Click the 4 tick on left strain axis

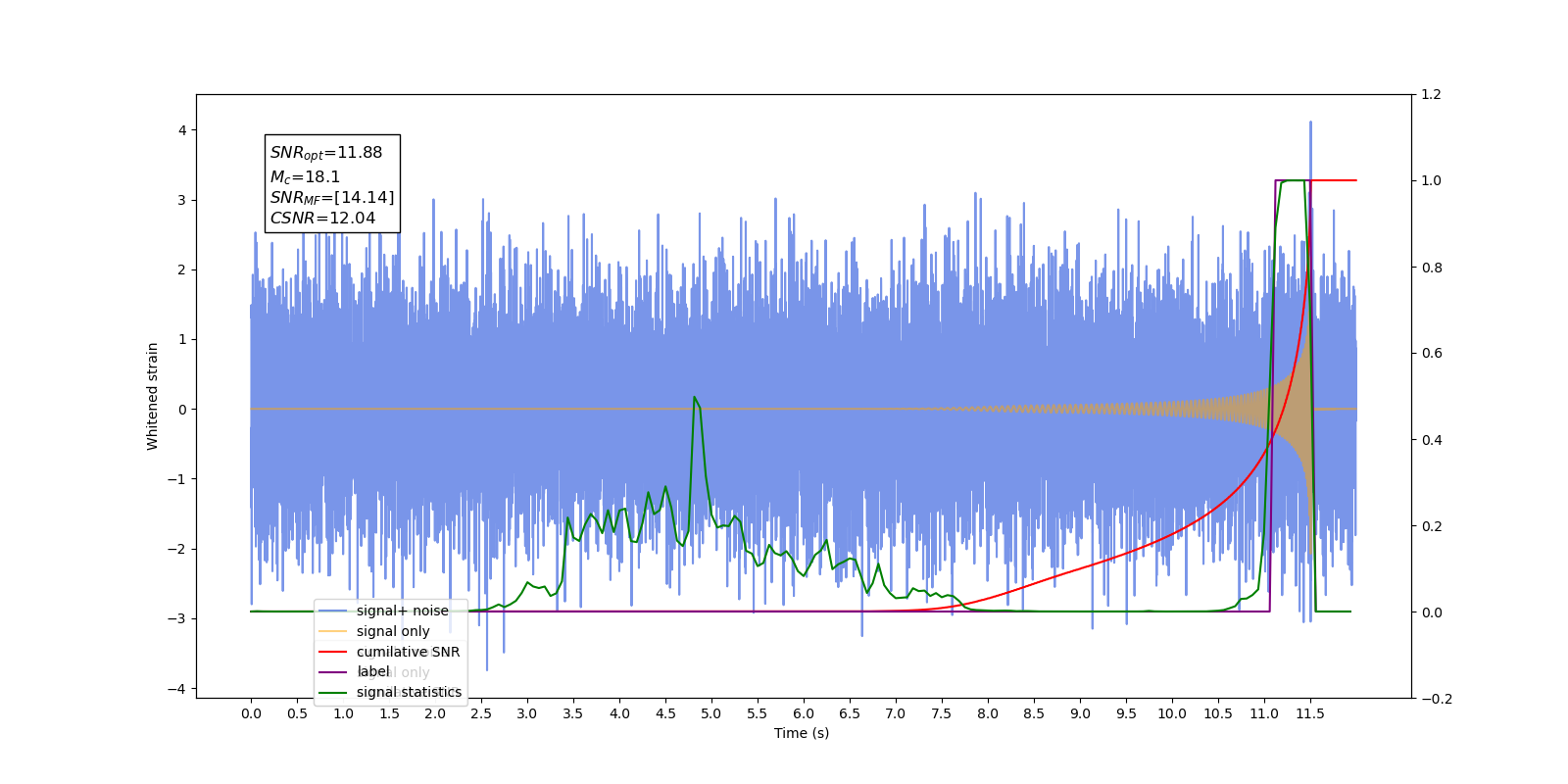coord(182,130)
